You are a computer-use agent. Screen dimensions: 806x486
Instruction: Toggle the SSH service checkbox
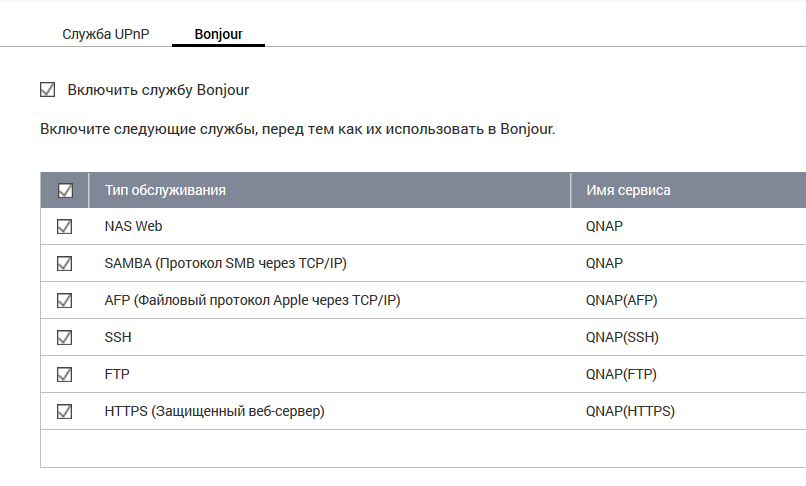[65, 337]
